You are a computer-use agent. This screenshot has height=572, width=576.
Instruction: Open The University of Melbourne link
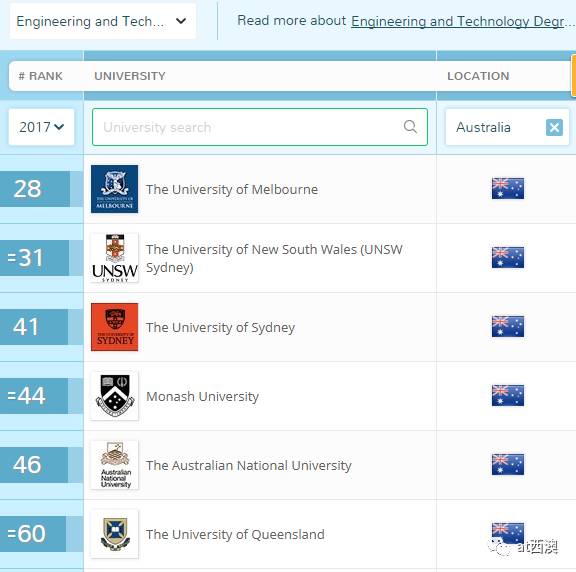click(232, 189)
